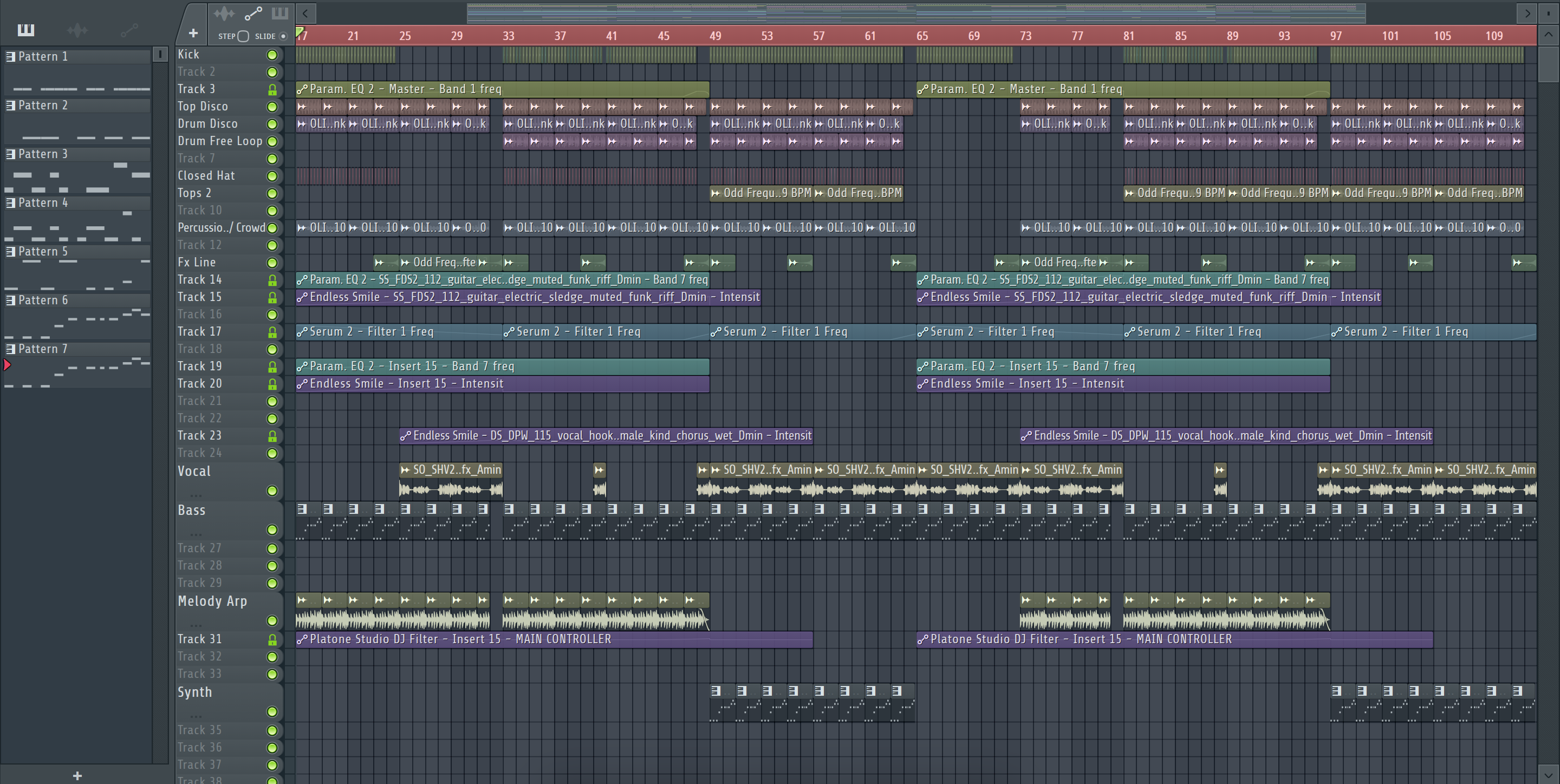Viewport: 1560px width, 784px height.
Task: Click the song overview minimap above the ruler
Action: point(915,12)
